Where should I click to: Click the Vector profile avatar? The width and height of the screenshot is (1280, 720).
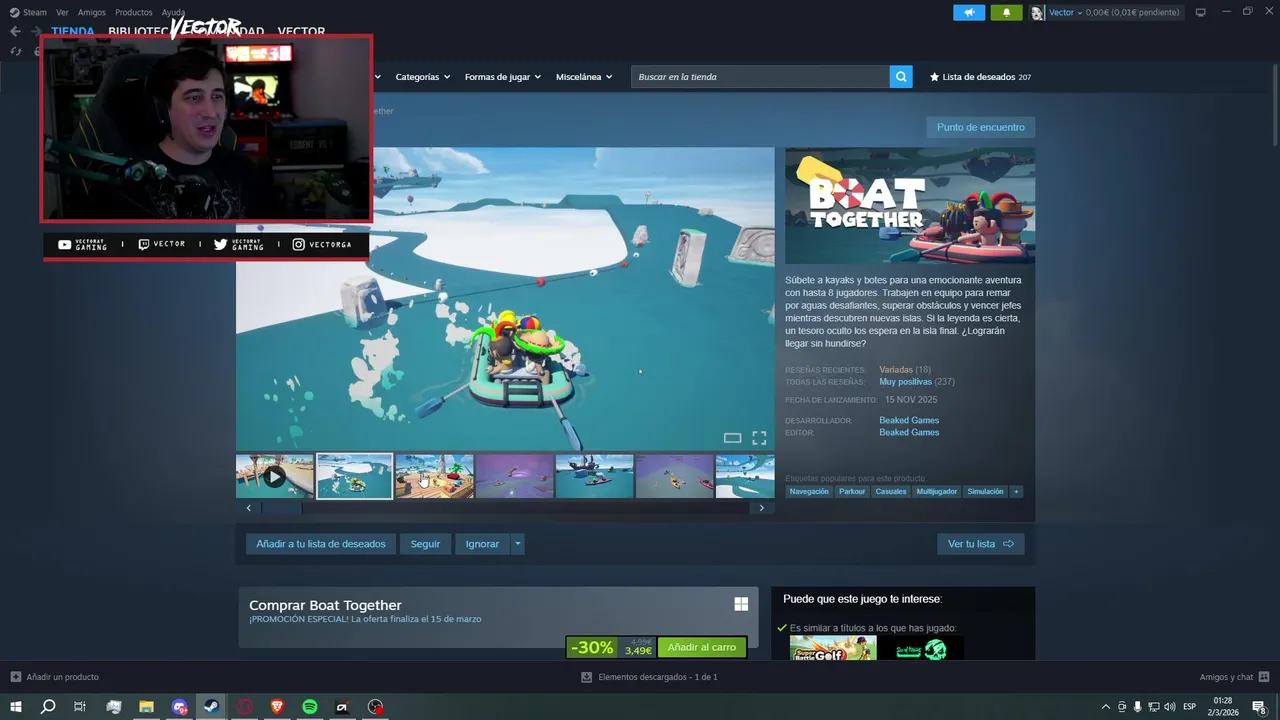(1037, 13)
